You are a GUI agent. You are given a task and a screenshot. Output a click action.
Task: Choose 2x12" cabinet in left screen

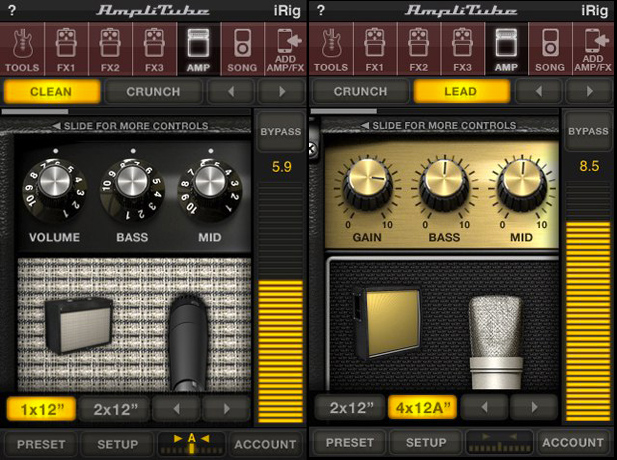click(115, 409)
